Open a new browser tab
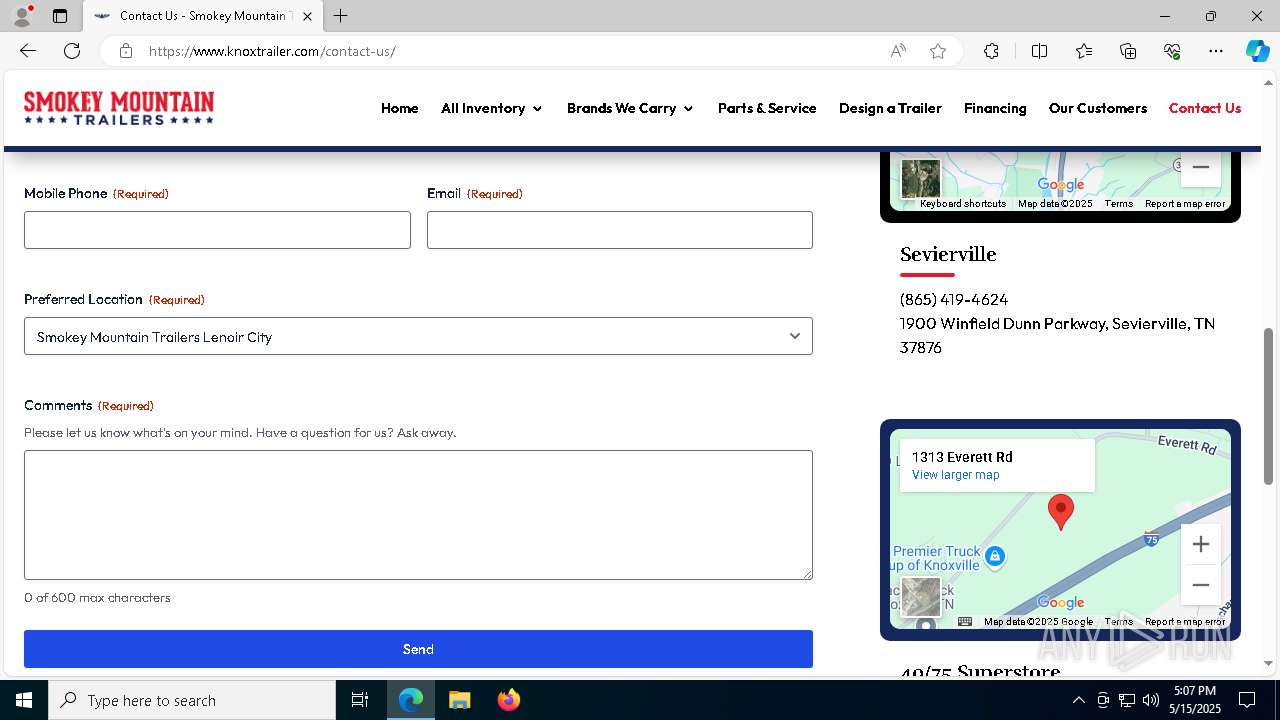 [341, 16]
